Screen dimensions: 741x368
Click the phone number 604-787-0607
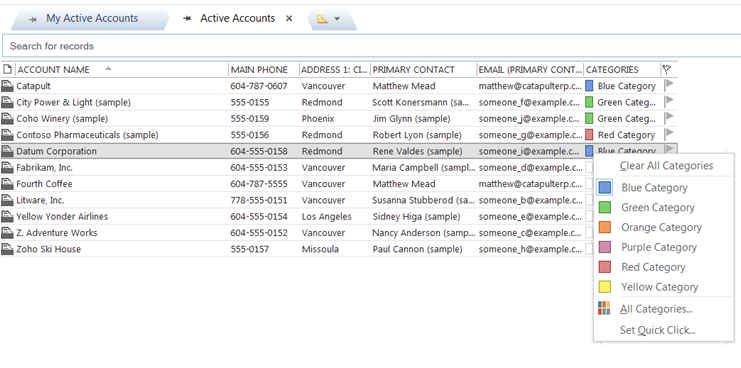[x=258, y=86]
